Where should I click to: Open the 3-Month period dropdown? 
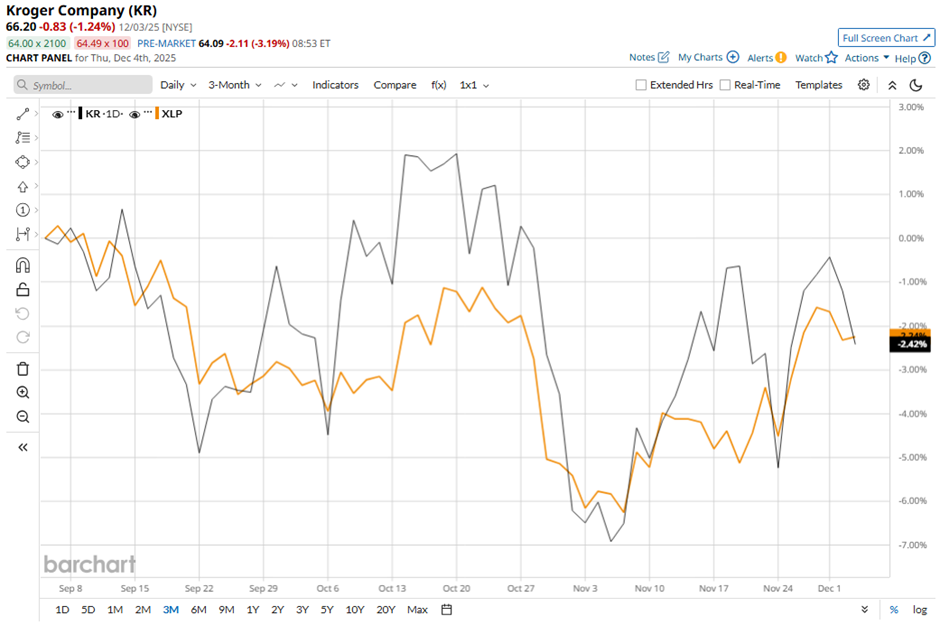click(x=234, y=85)
